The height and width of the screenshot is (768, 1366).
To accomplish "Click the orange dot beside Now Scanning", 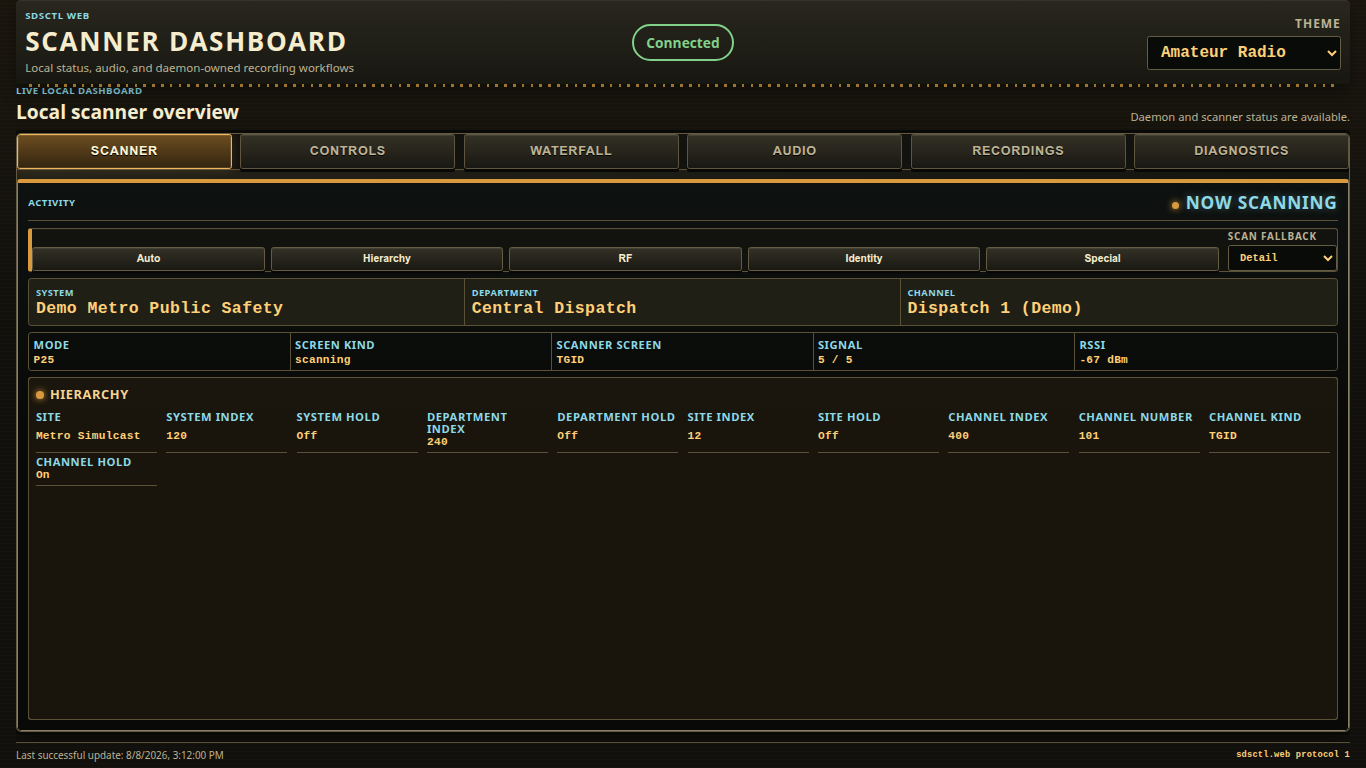I will (1175, 205).
